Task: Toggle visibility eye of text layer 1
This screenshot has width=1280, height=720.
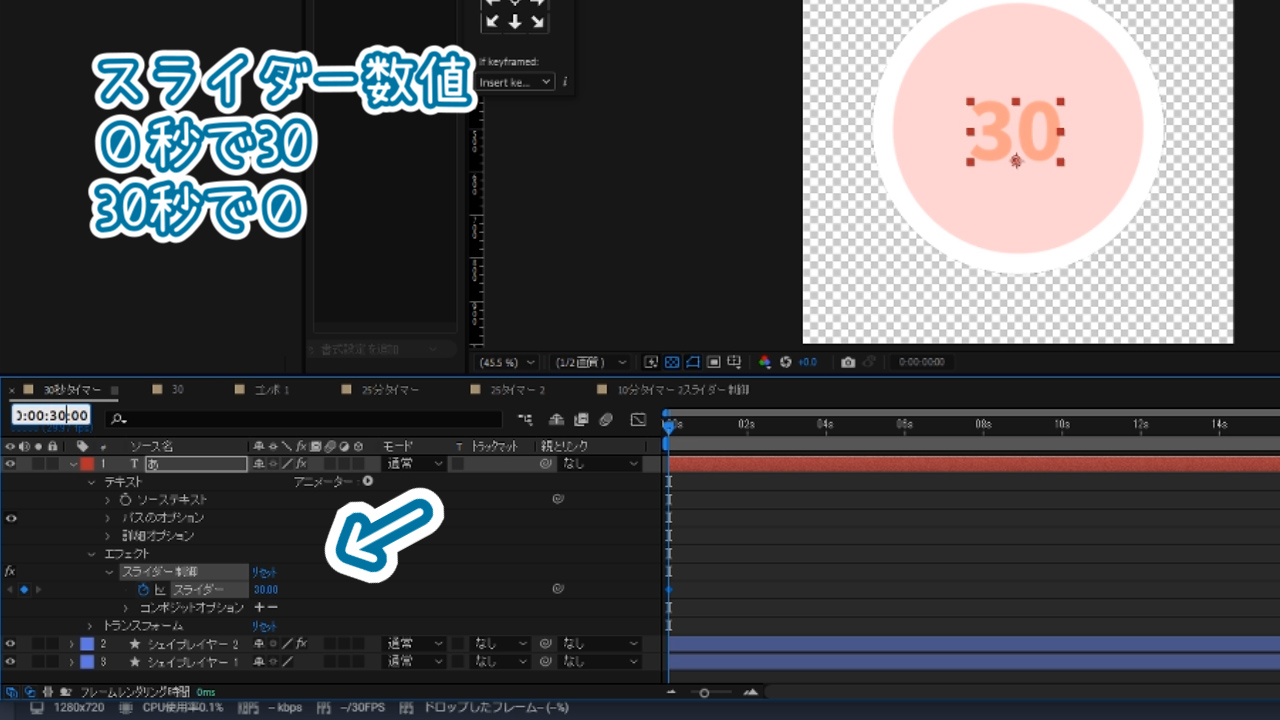Action: (11, 464)
